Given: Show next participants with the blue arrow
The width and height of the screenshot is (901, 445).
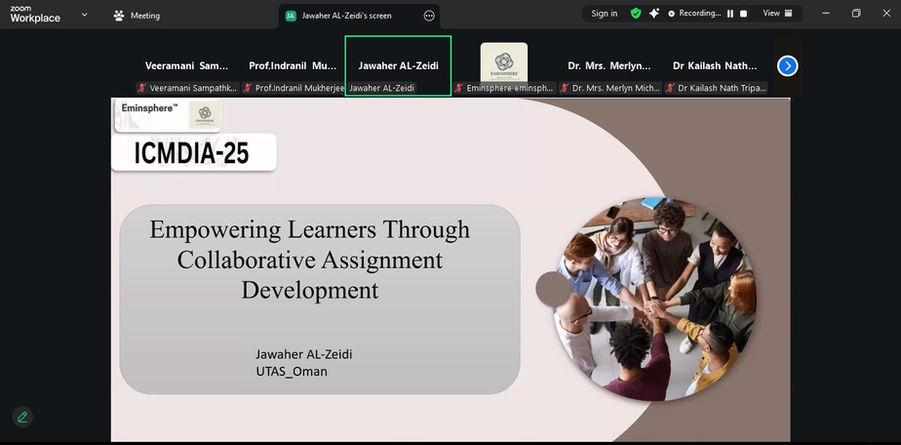Looking at the screenshot, I should click(x=787, y=66).
